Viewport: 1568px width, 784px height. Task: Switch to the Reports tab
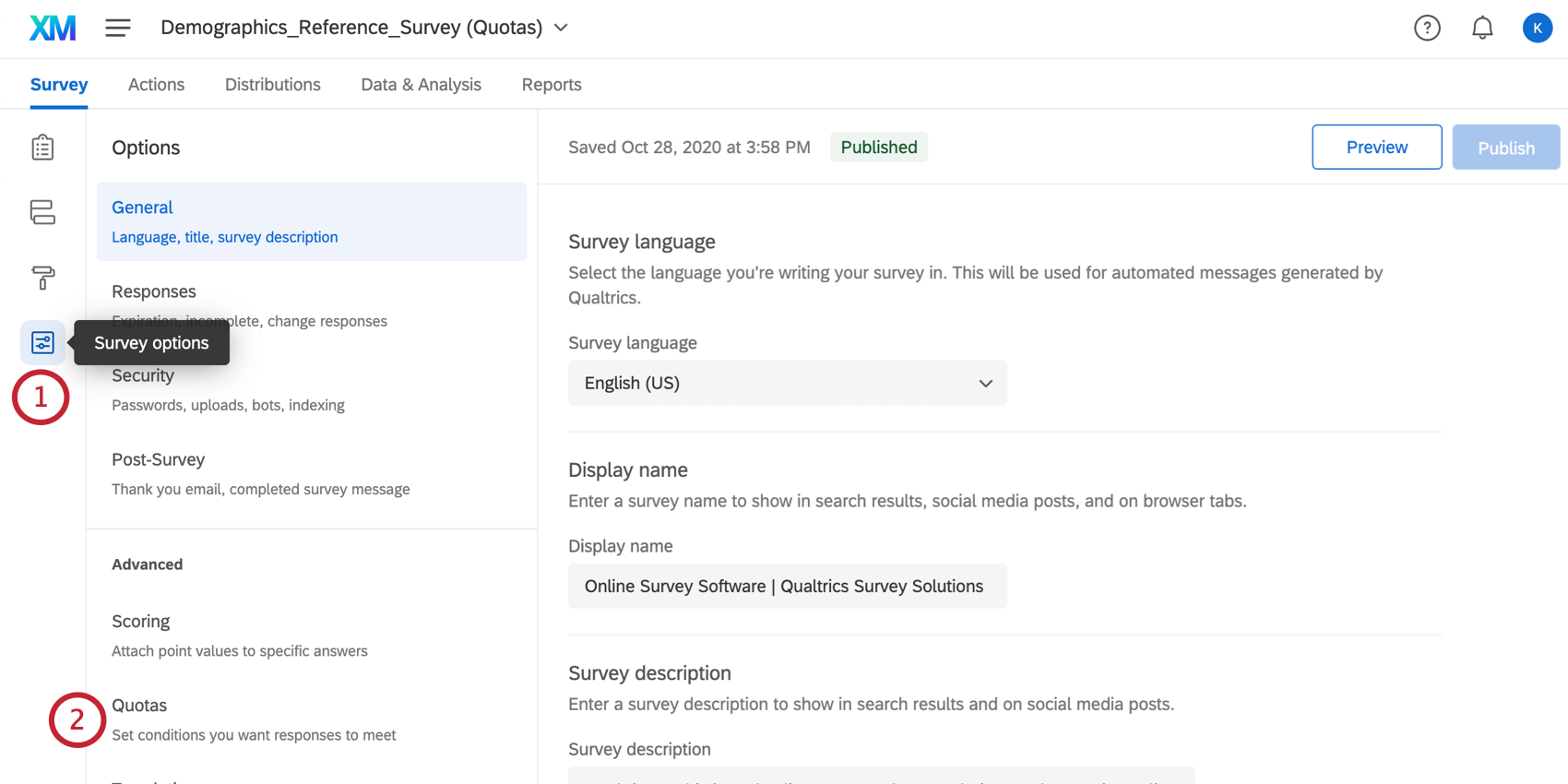pos(552,85)
